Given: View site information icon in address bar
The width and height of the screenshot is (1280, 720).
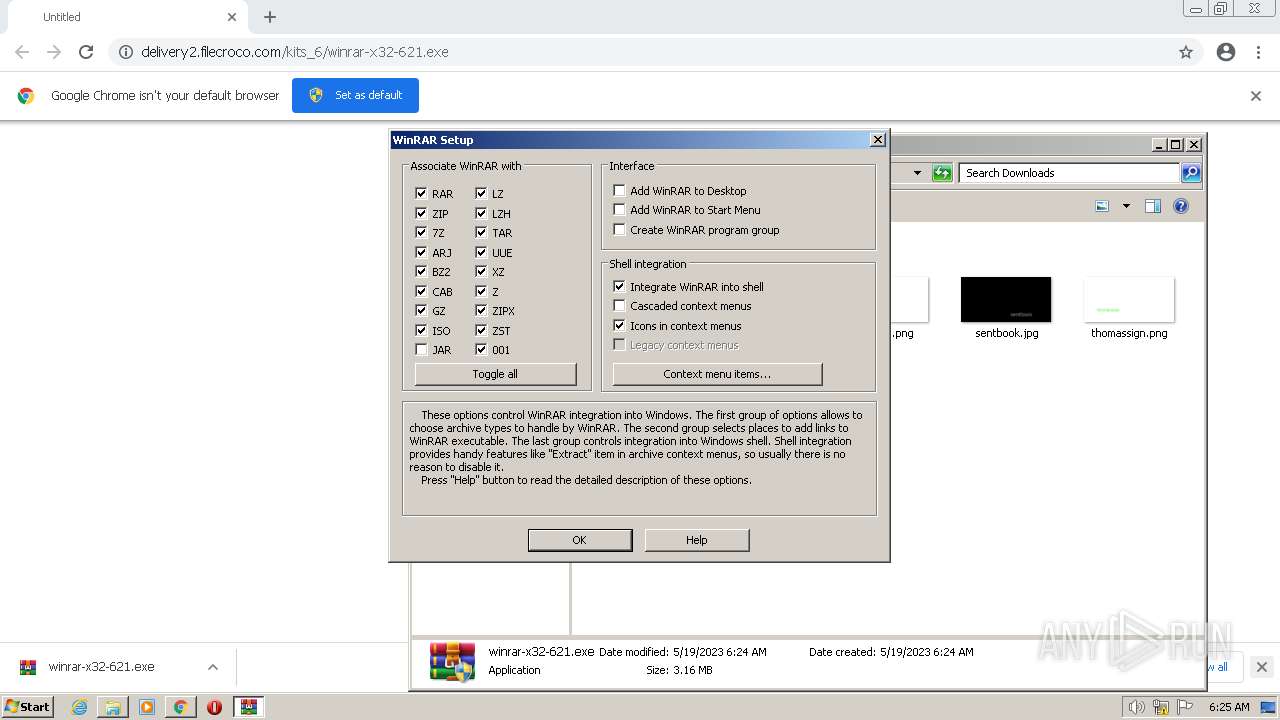Looking at the screenshot, I should [x=126, y=52].
